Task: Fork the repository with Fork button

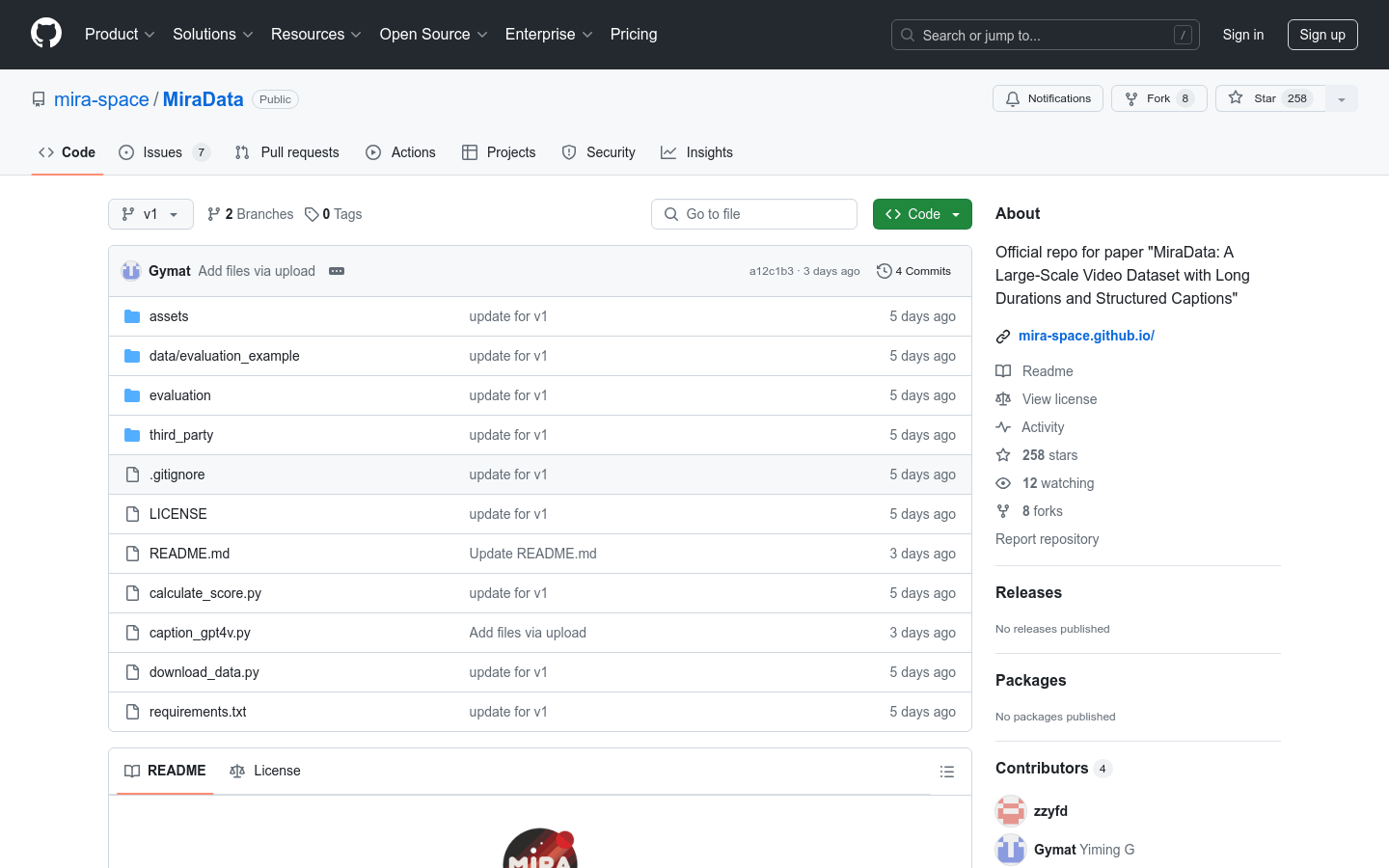Action: click(x=1159, y=98)
